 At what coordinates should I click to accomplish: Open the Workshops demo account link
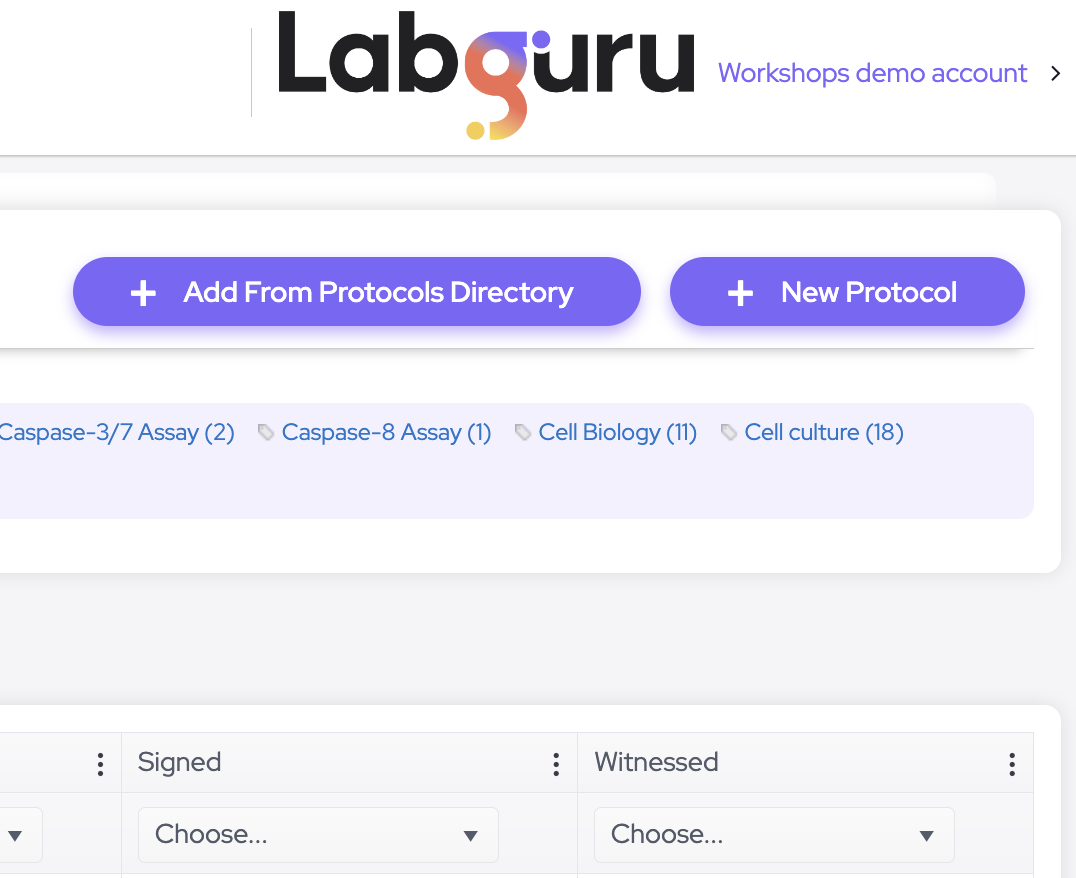coord(872,73)
